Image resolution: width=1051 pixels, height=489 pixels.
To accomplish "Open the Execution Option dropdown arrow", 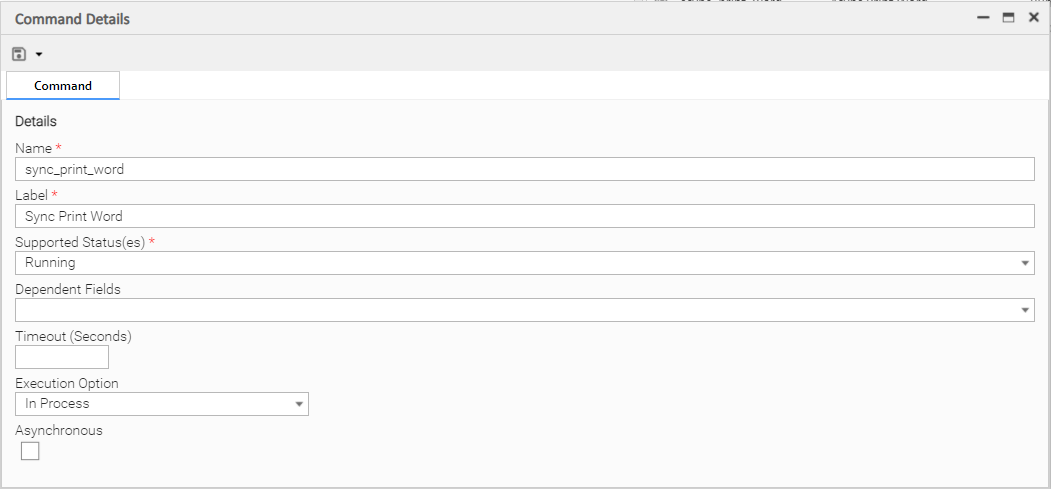I will click(x=299, y=404).
